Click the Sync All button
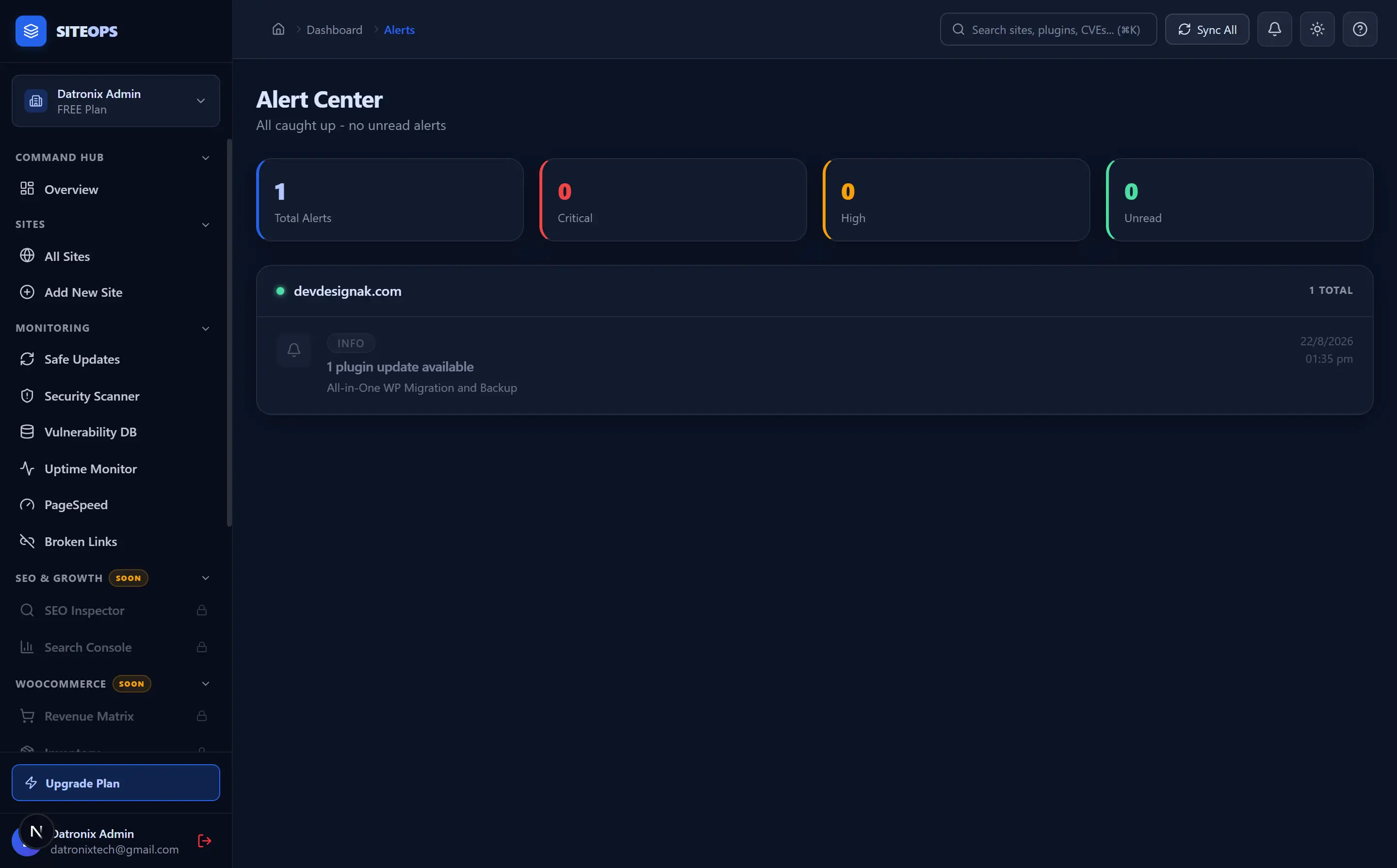Screen dimensions: 1397x868 click(1207, 29)
